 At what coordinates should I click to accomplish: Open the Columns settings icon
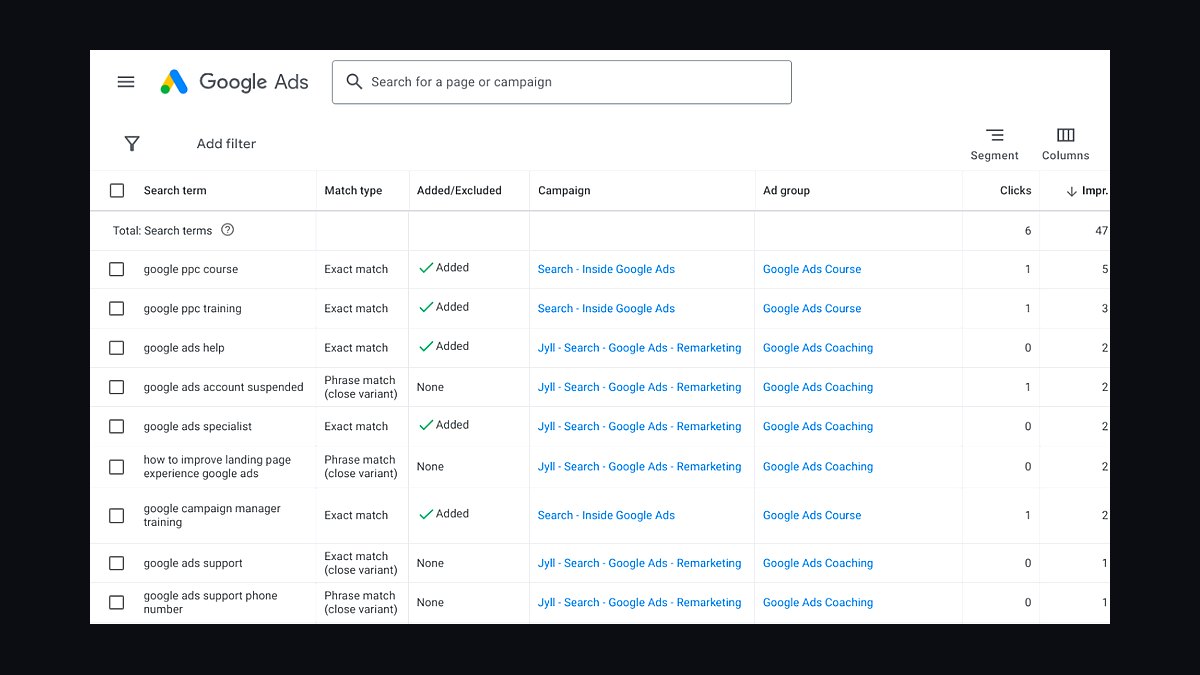point(1065,135)
